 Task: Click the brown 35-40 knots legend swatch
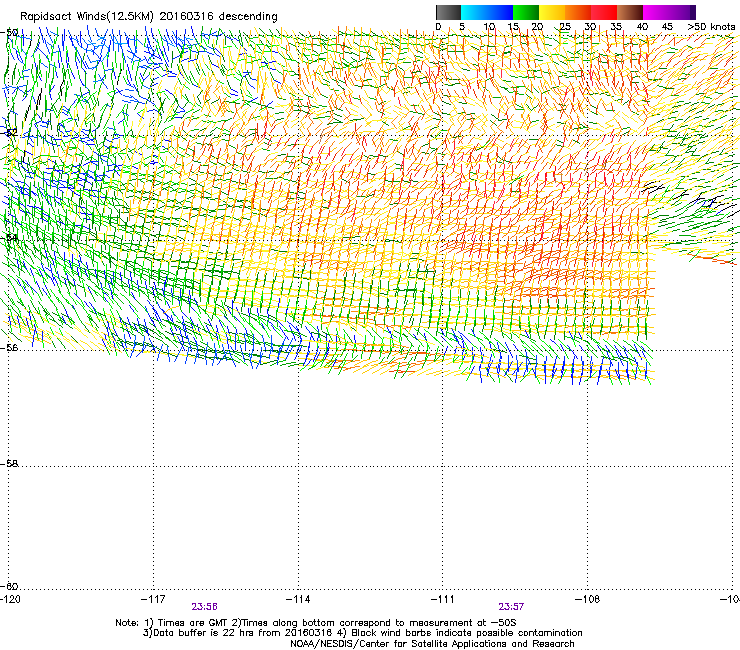[x=630, y=12]
